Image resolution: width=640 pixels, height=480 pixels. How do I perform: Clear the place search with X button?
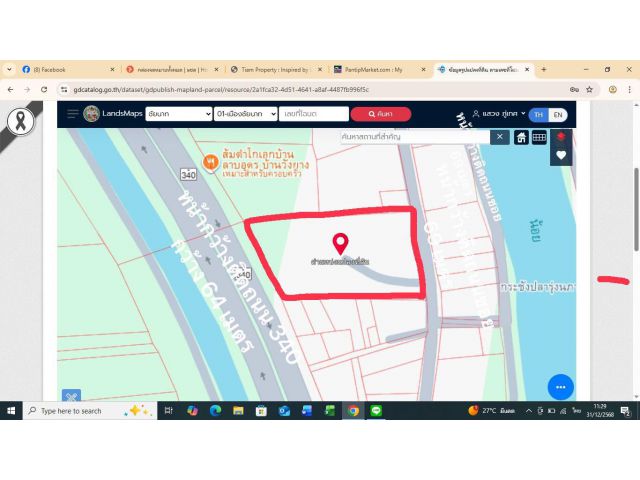click(500, 137)
